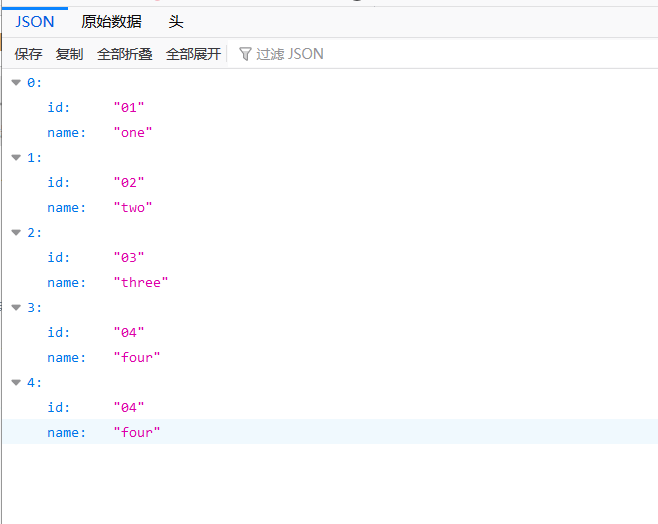Image resolution: width=658 pixels, height=524 pixels.
Task: Select the index label 0:
Action: tap(34, 83)
